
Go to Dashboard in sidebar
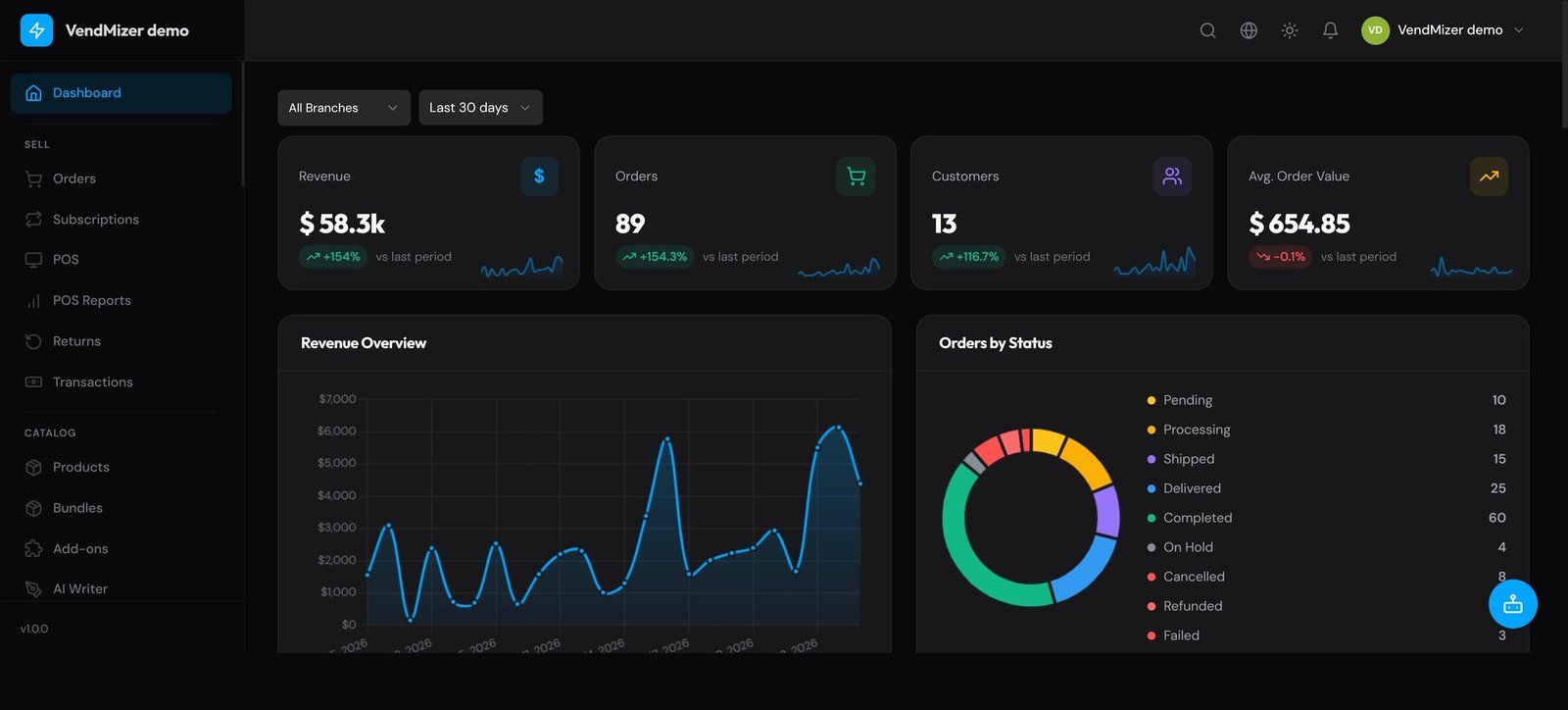click(x=122, y=93)
